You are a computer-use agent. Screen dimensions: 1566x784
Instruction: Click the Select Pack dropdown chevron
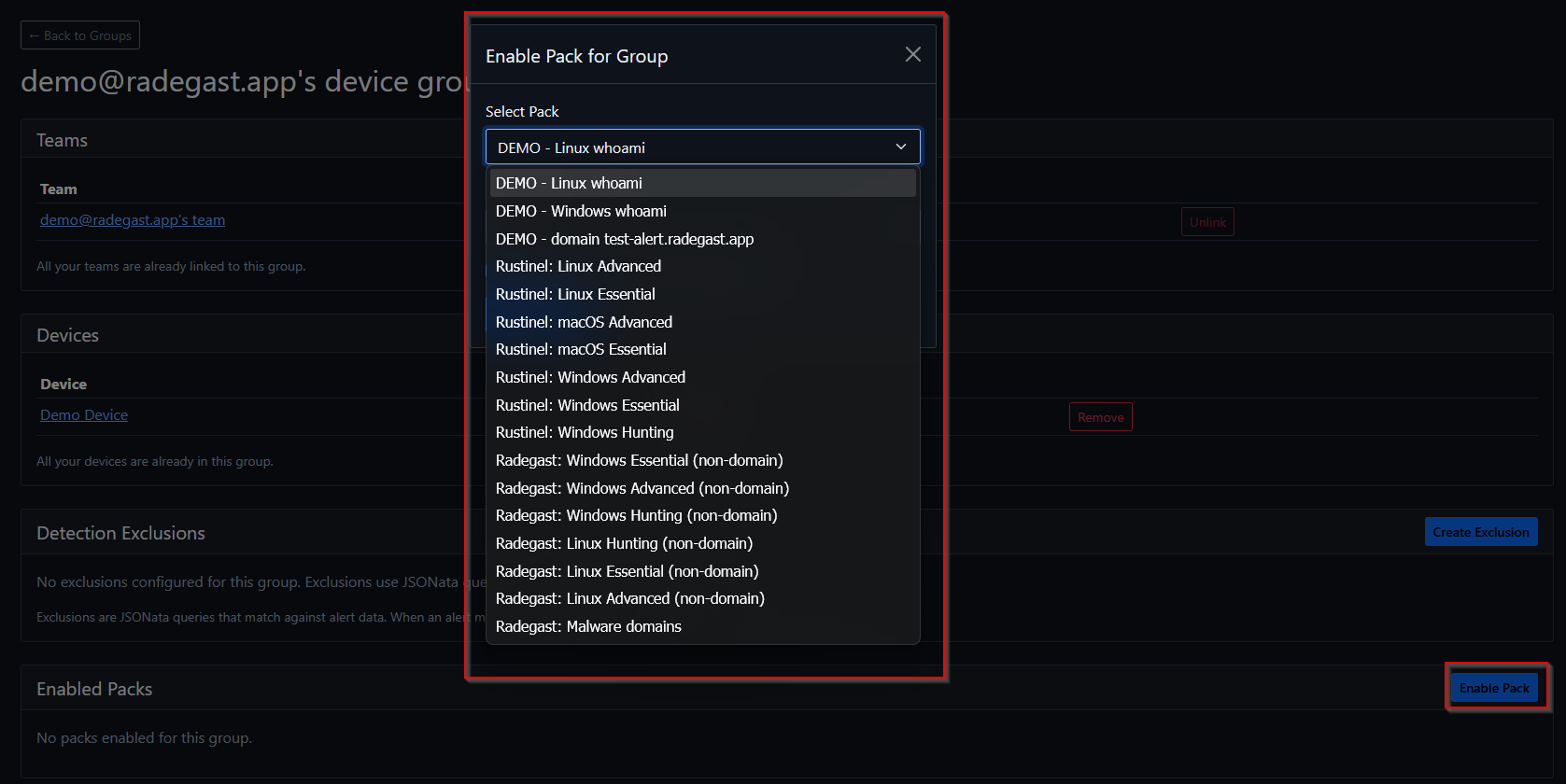(901, 147)
